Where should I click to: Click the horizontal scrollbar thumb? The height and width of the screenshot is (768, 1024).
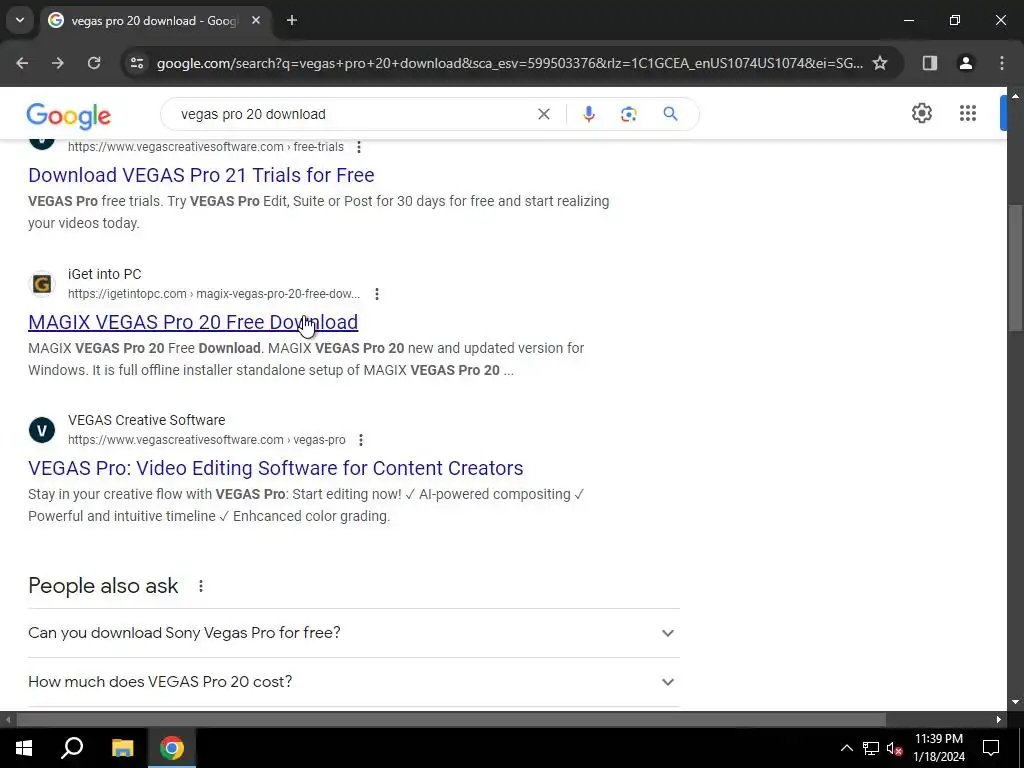pyautogui.click(x=451, y=720)
